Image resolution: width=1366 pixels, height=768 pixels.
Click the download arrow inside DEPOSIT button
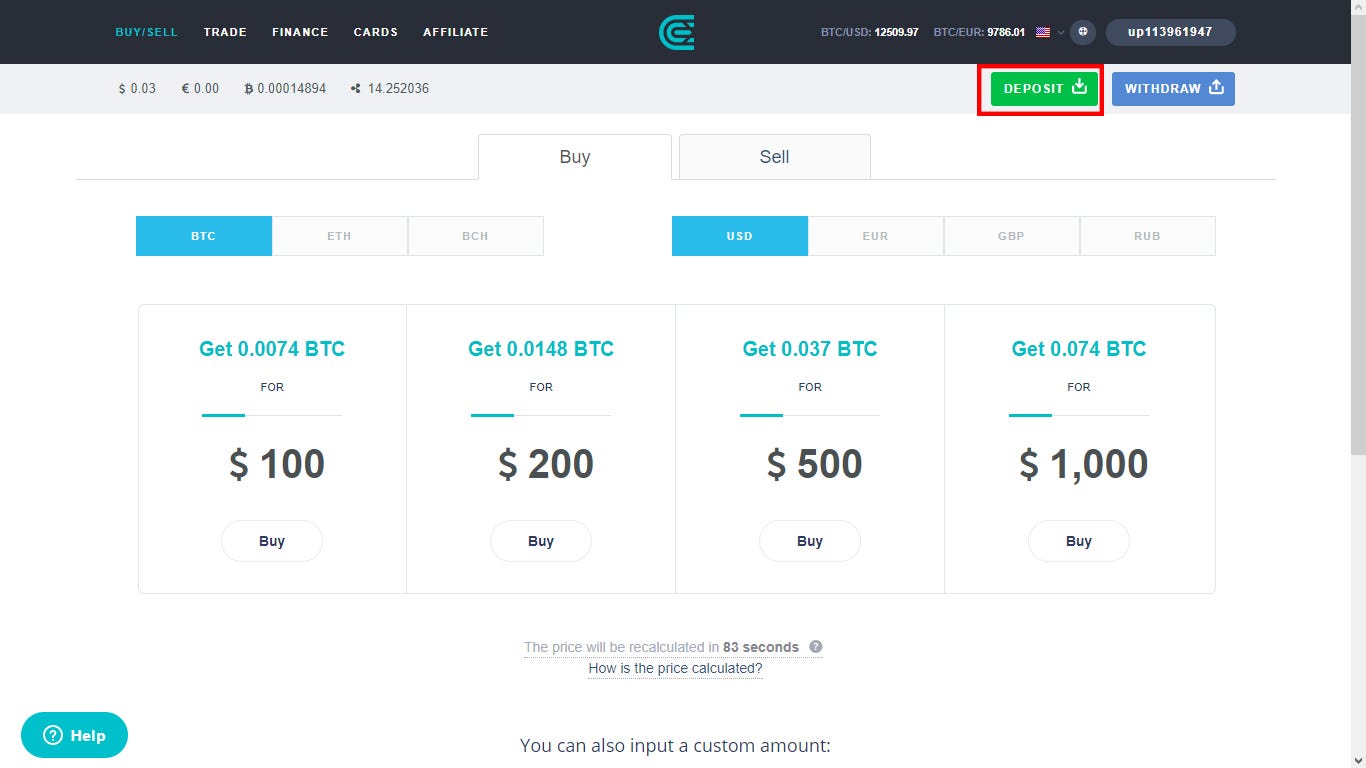[x=1078, y=88]
